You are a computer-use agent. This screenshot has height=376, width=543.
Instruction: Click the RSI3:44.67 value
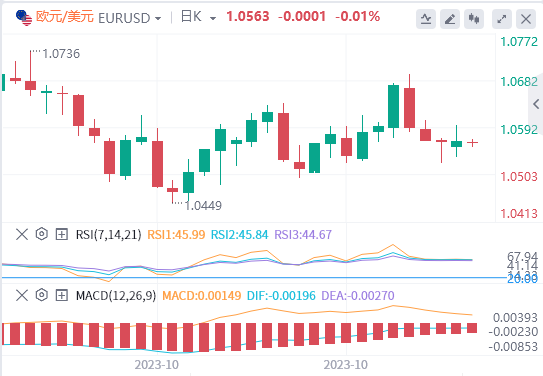click(303, 235)
